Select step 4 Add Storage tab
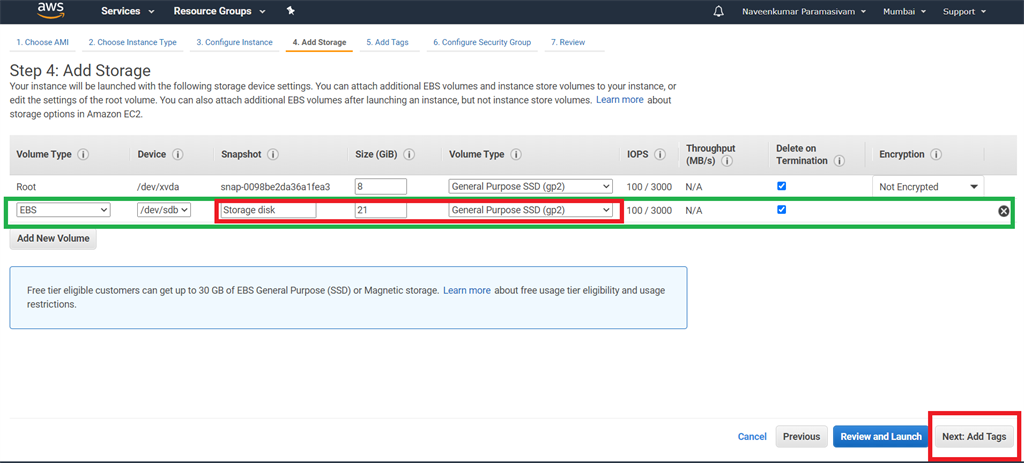Image resolution: width=1024 pixels, height=463 pixels. pyautogui.click(x=319, y=42)
